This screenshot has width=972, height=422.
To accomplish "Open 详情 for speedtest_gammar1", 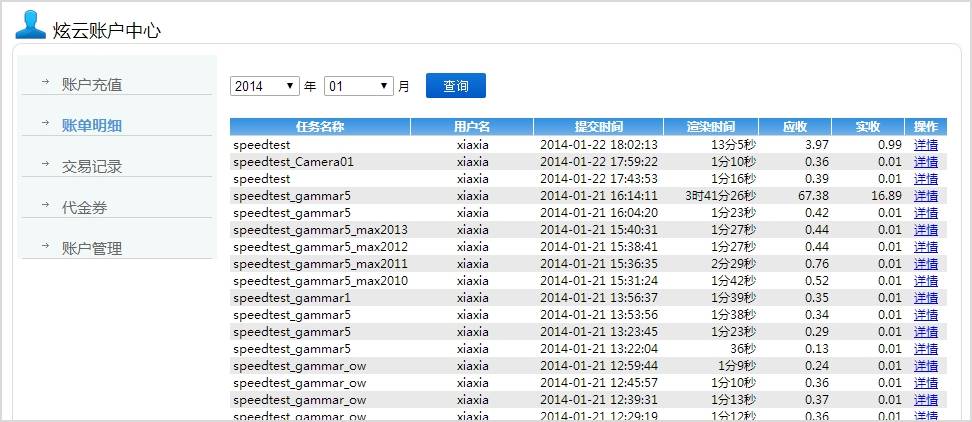I will click(926, 298).
